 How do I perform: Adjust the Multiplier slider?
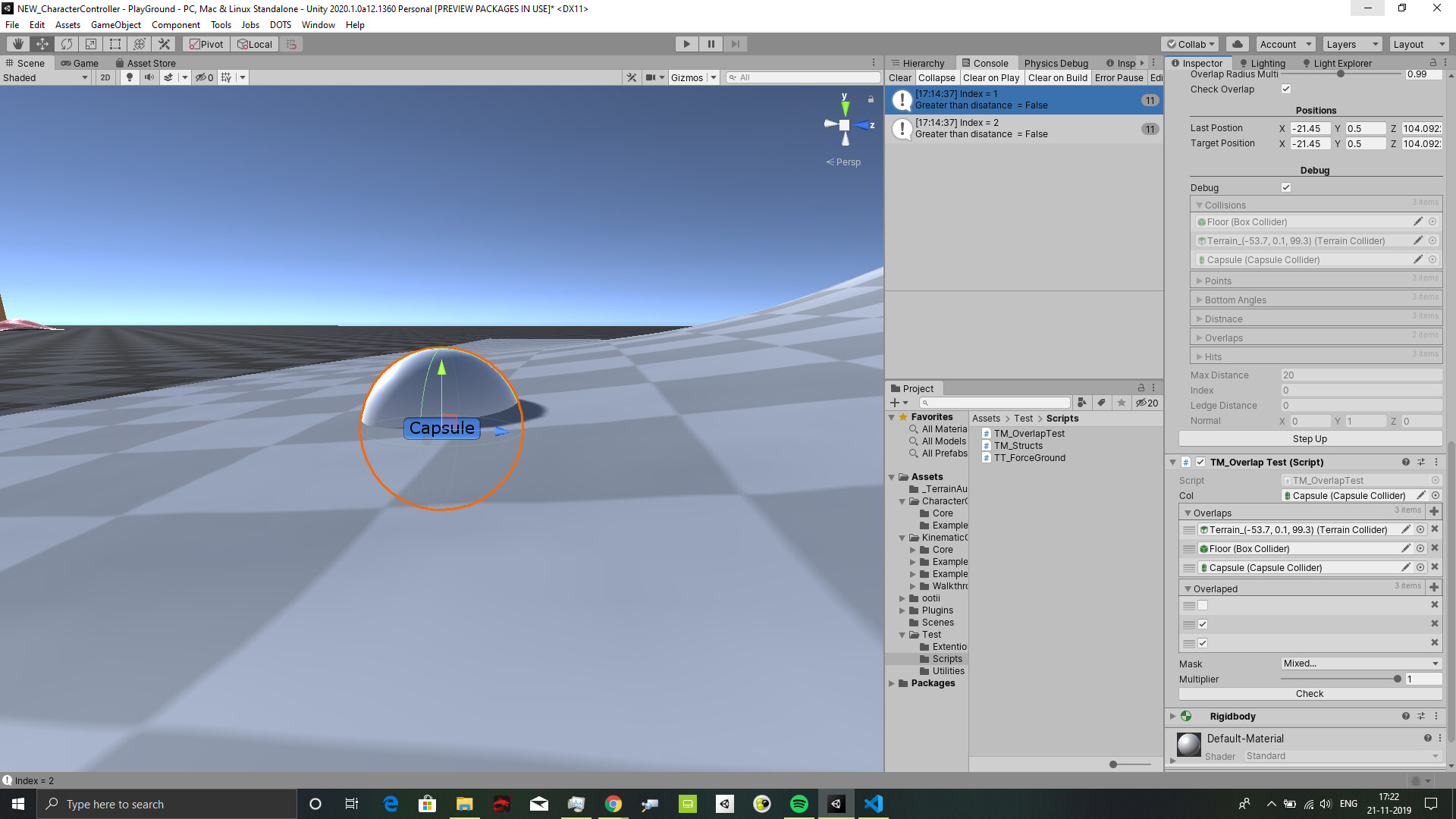1396,679
